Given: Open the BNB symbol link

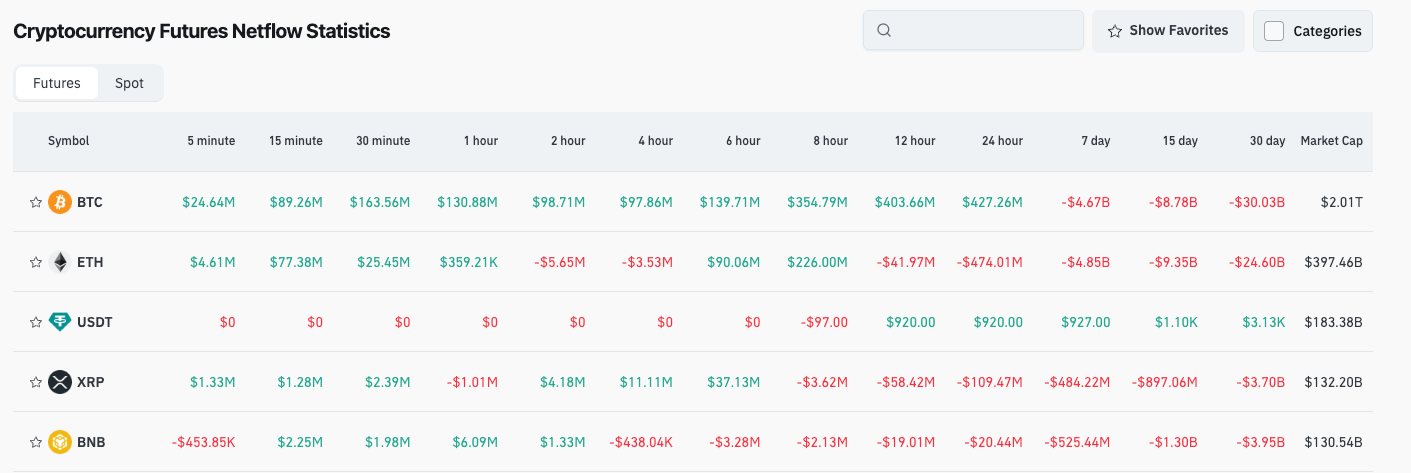Looking at the screenshot, I should pos(91,442).
